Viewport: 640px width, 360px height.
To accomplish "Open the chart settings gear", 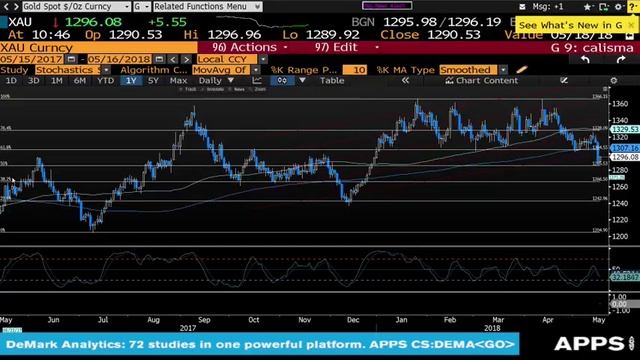I will (x=613, y=80).
